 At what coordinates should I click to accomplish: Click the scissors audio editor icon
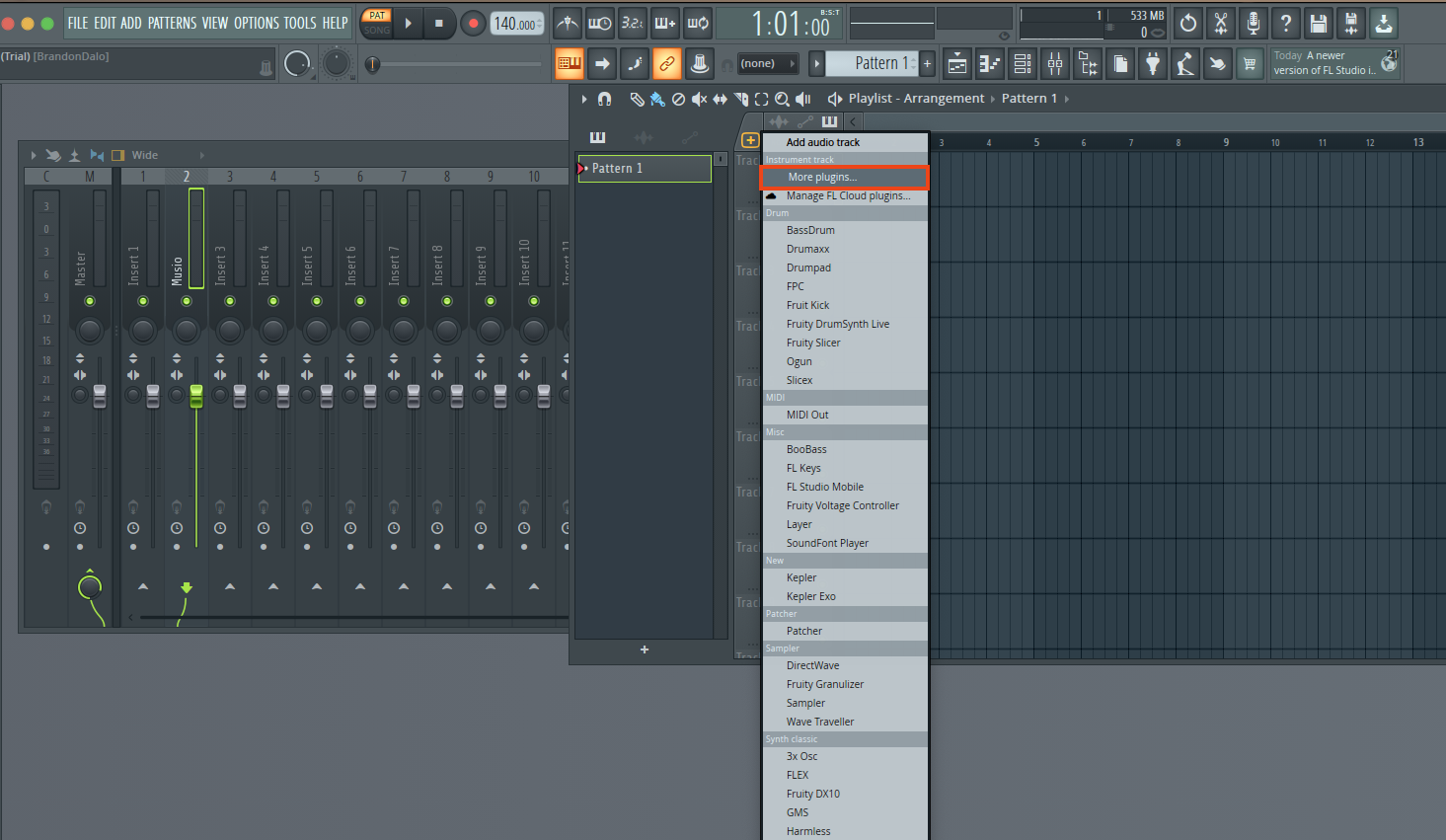click(1221, 23)
